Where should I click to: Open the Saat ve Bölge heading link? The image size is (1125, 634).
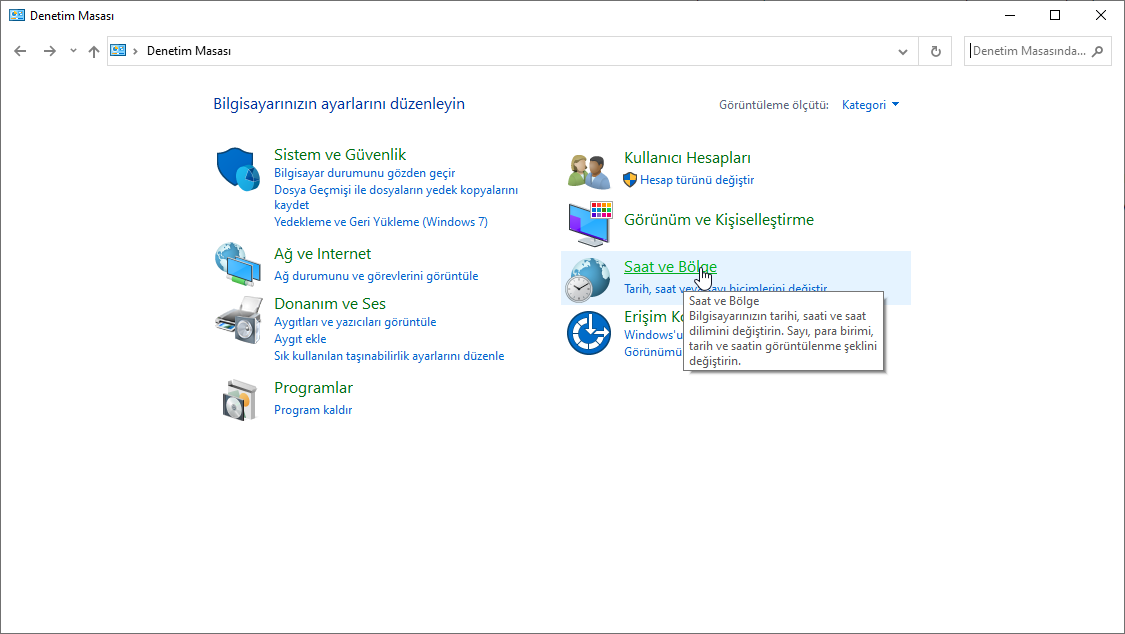pyautogui.click(x=669, y=266)
